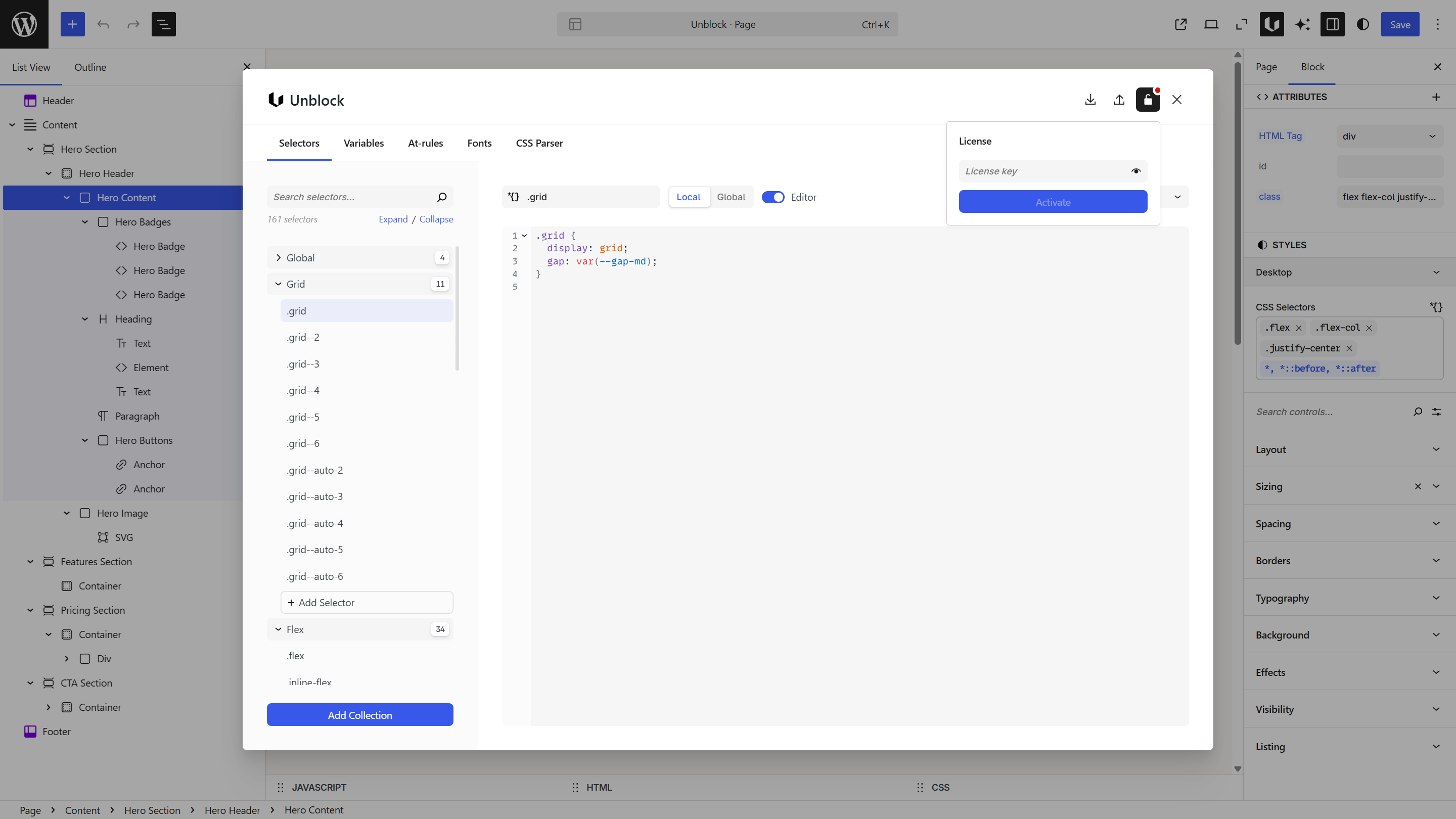Click the AI sparkles icon in the top bar
Viewport: 1456px width, 819px height.
pos(1302,24)
